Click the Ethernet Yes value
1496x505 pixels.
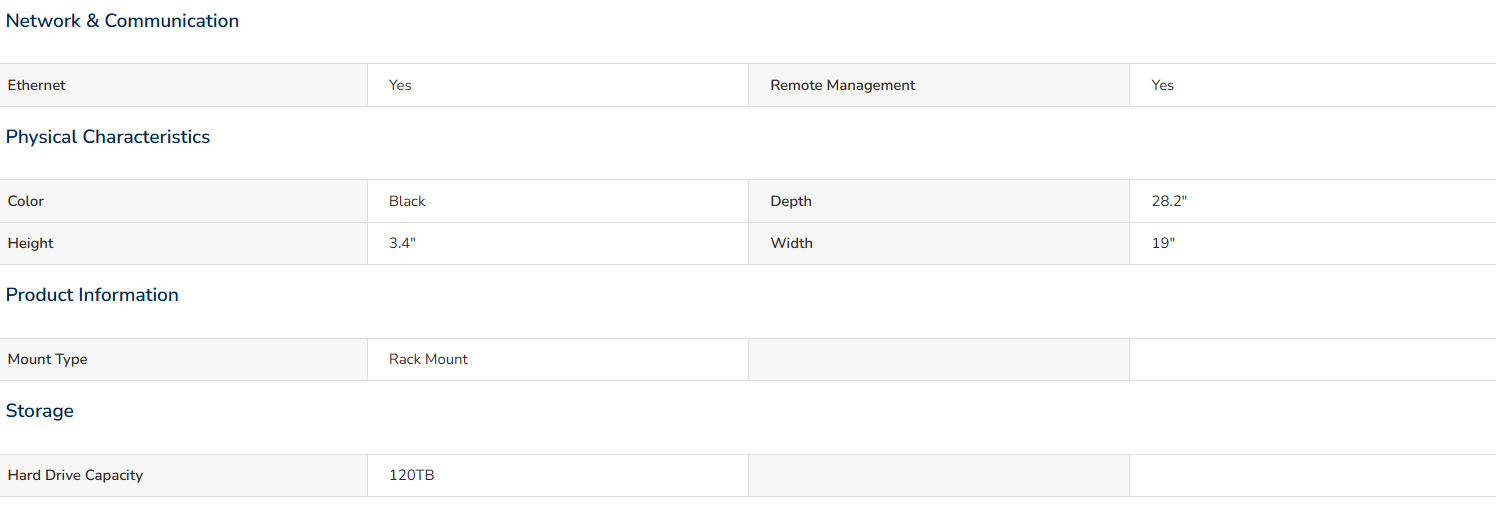[x=400, y=85]
